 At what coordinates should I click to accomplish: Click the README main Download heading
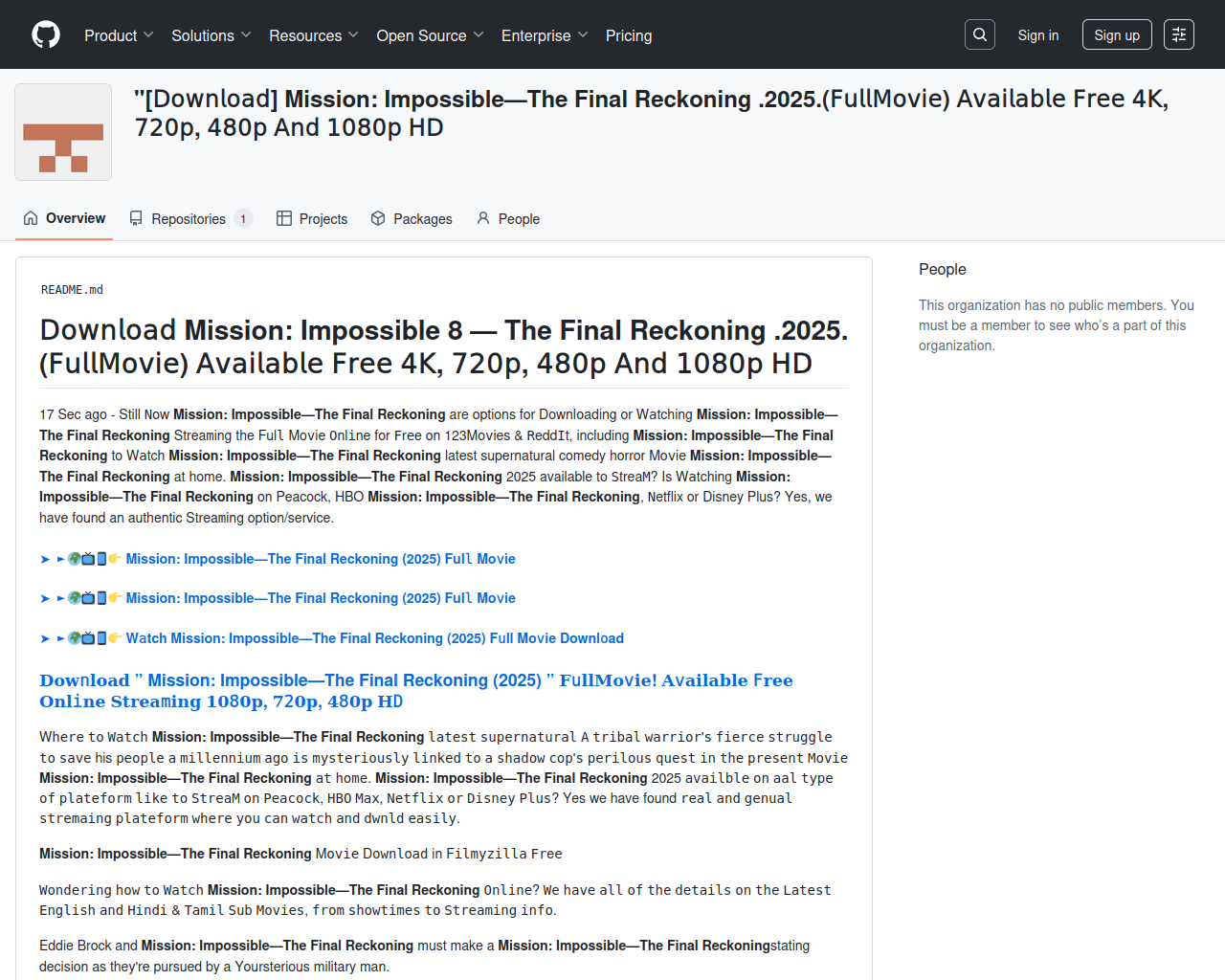pyautogui.click(x=444, y=346)
